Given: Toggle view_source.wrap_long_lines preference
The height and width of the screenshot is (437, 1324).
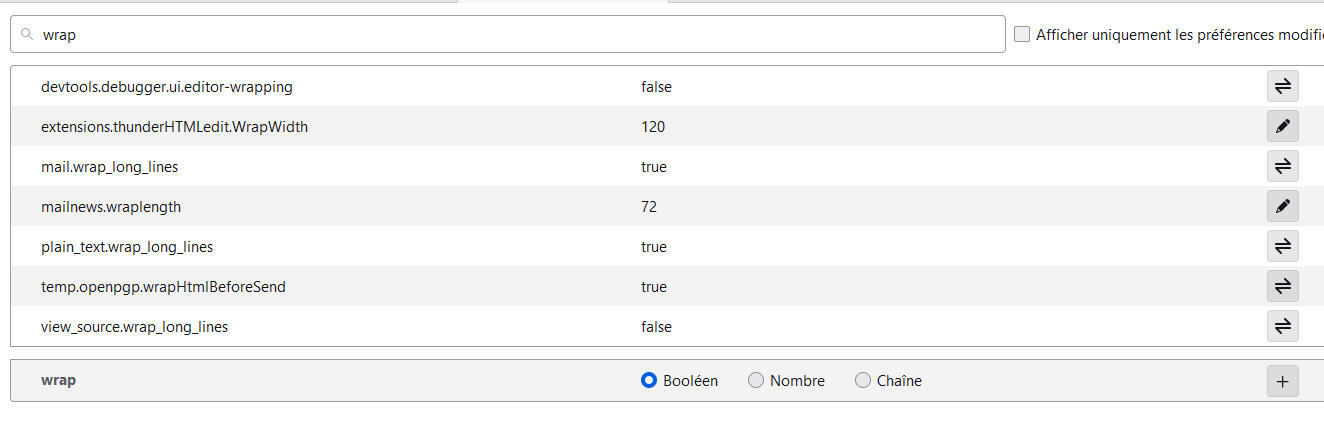Looking at the screenshot, I should (1282, 327).
